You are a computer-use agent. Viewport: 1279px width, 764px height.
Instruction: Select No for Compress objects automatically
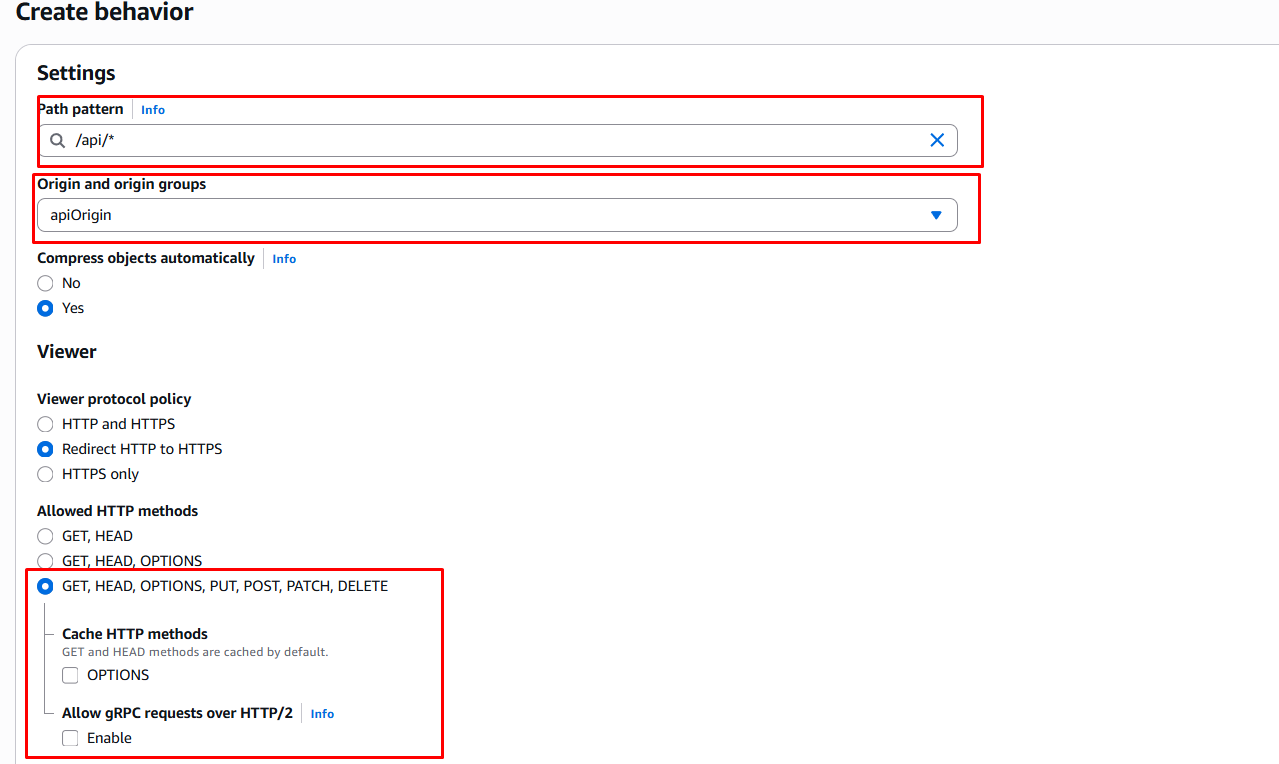point(45,284)
